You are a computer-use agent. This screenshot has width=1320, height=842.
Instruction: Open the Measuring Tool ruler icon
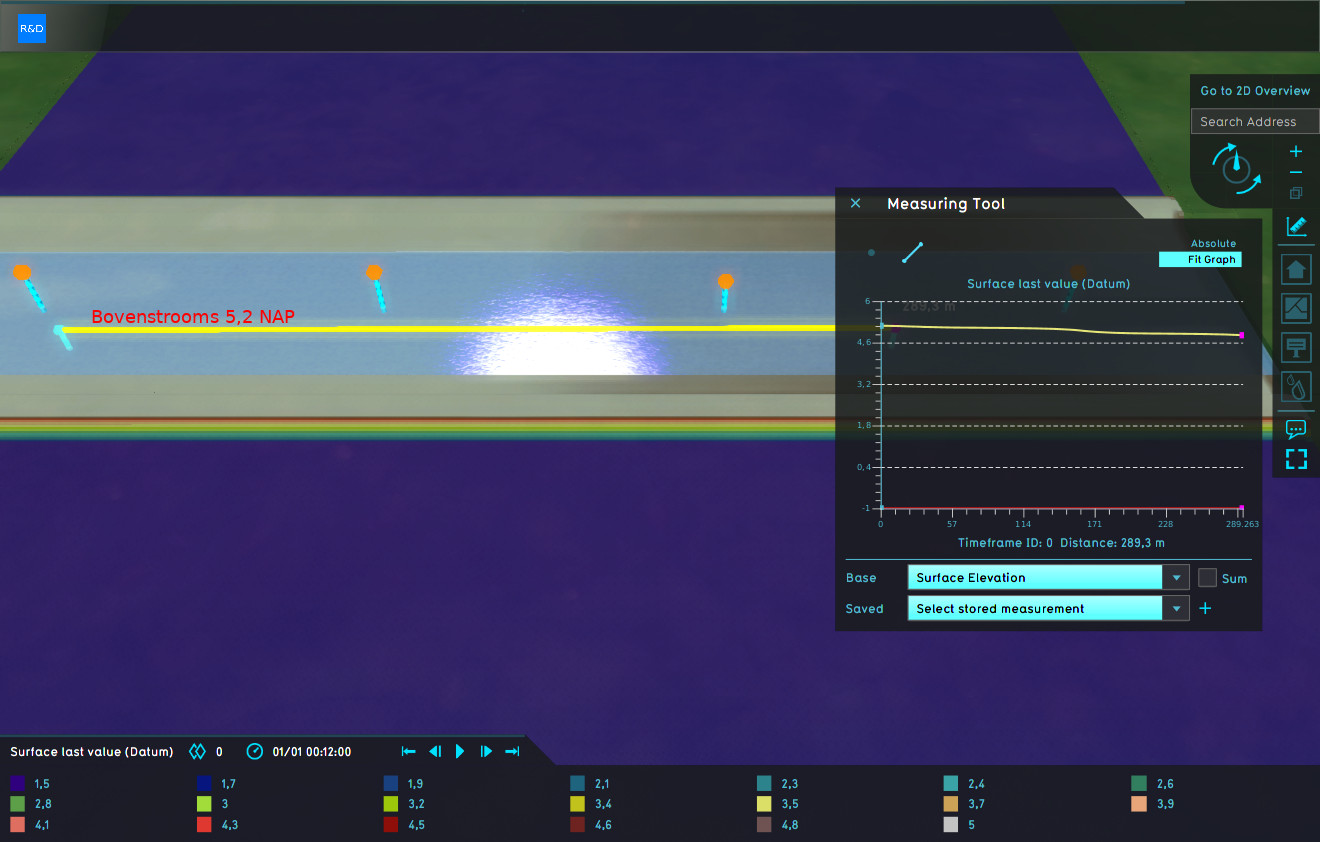pos(1296,227)
